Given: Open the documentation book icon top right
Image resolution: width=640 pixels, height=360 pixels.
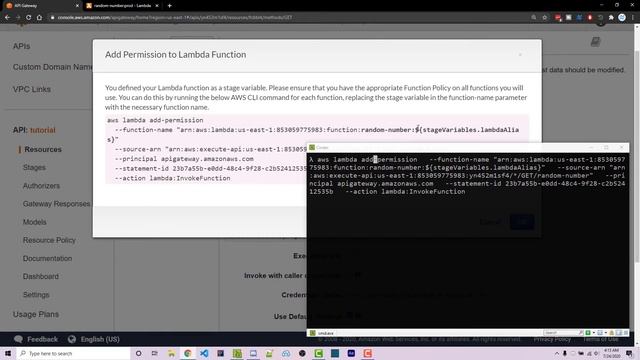Looking at the screenshot, I should (596, 42).
